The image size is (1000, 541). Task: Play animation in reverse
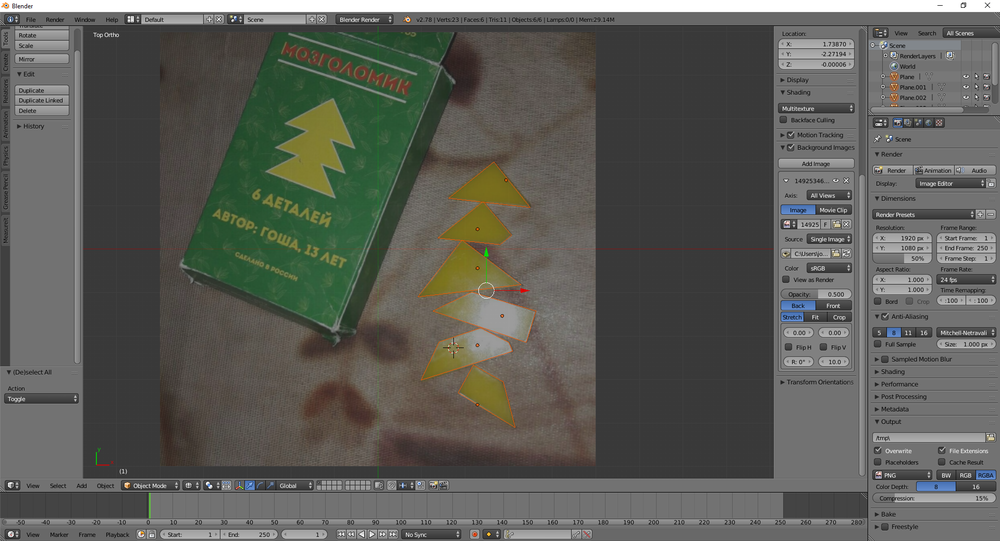(x=362, y=535)
